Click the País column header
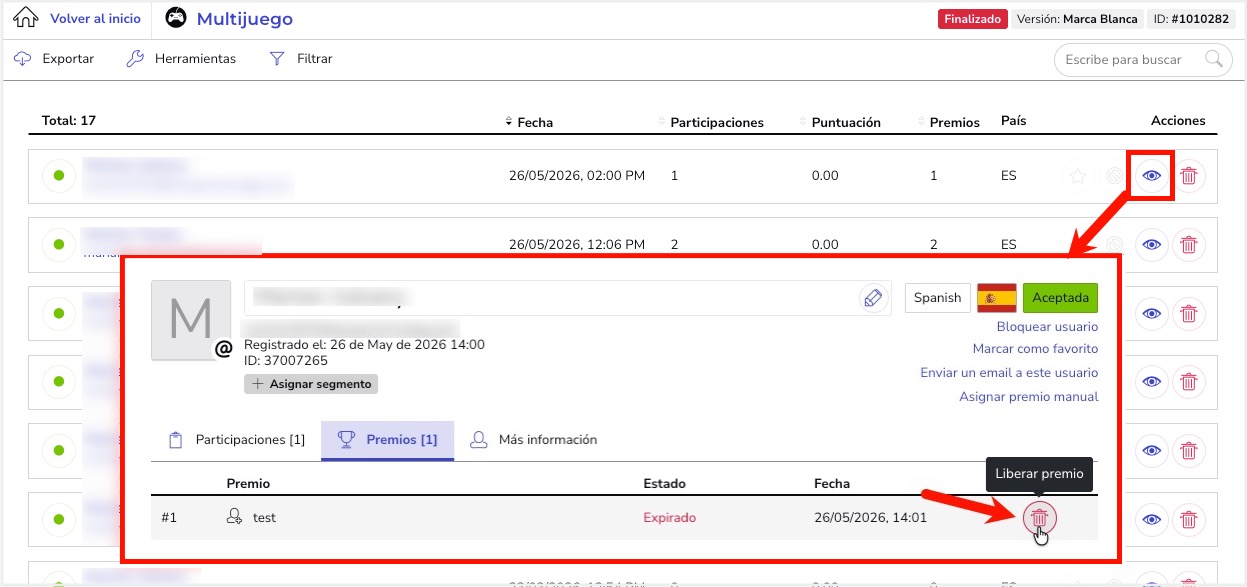This screenshot has width=1247, height=587. (x=1013, y=121)
